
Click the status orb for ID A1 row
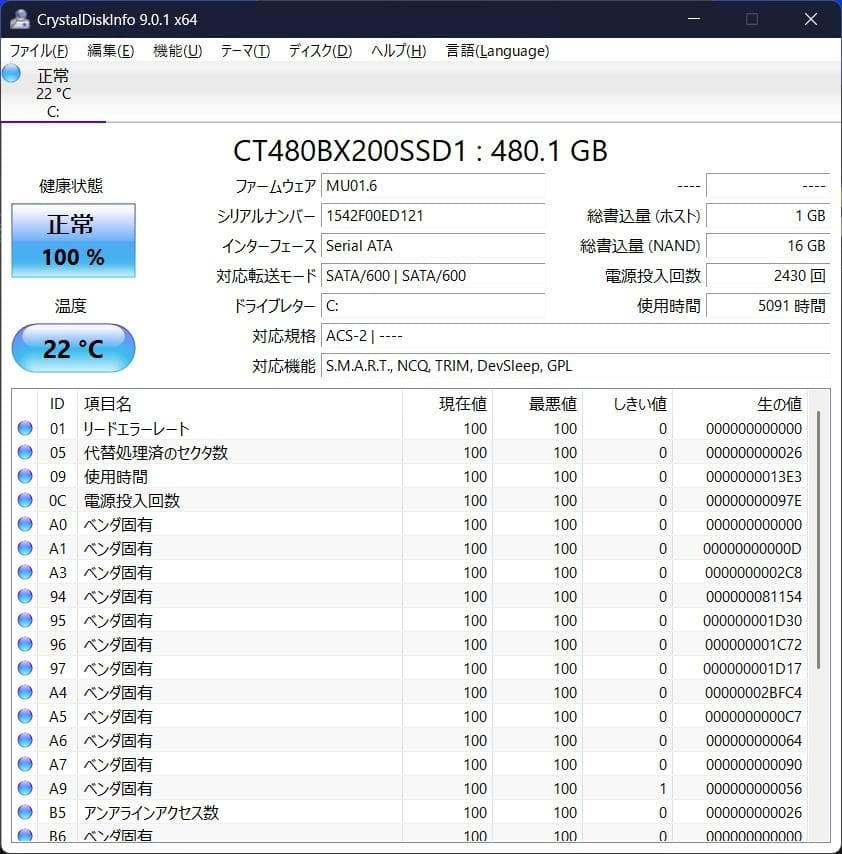pyautogui.click(x=25, y=548)
